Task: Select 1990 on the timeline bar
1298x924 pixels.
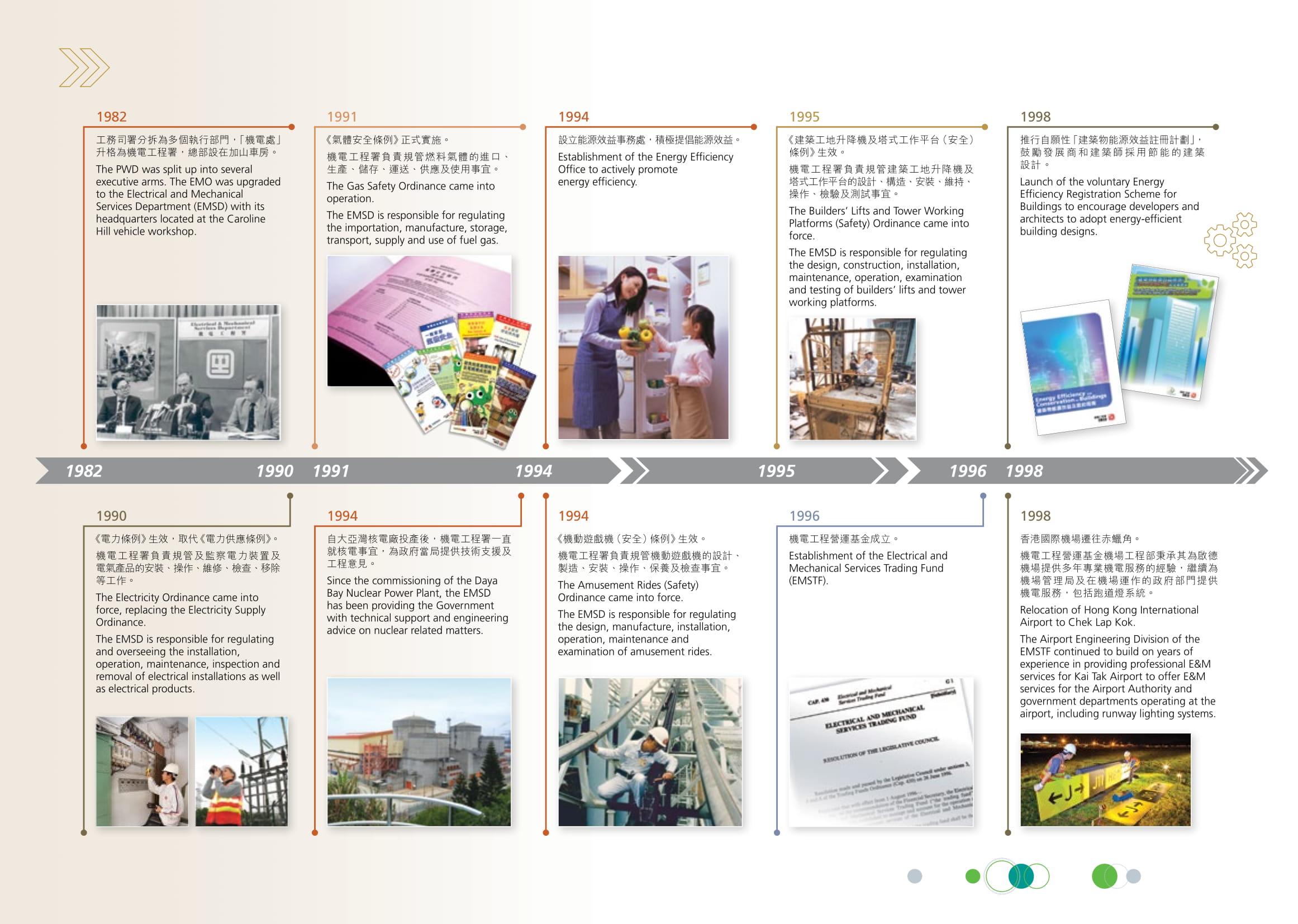Action: (x=274, y=471)
